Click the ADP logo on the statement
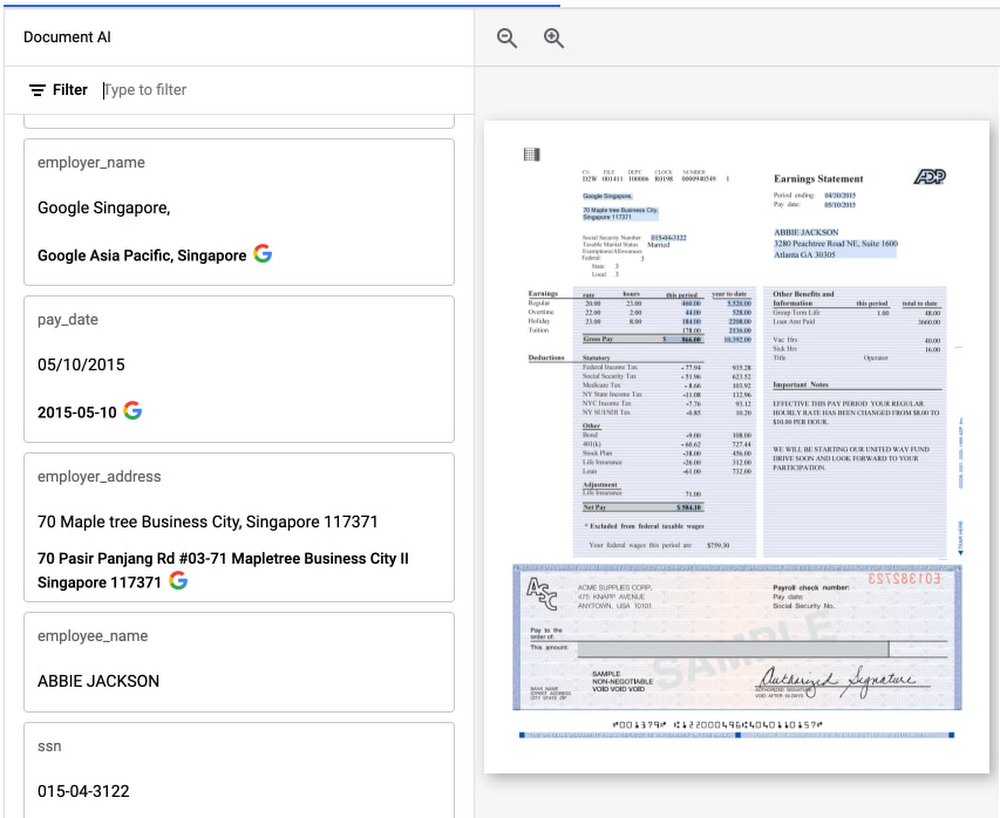The width and height of the screenshot is (1000, 818). point(929,177)
